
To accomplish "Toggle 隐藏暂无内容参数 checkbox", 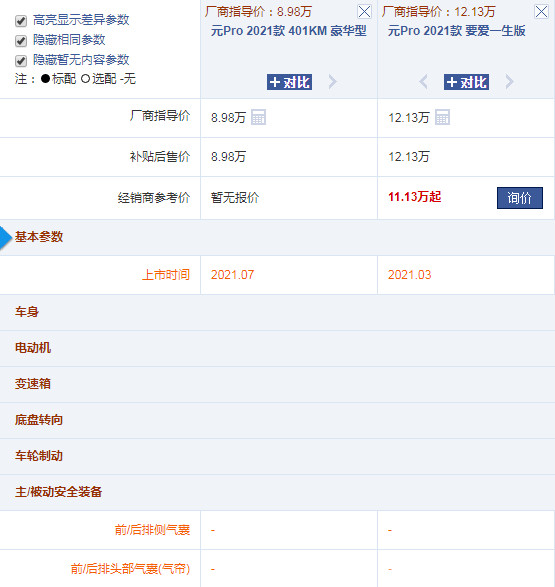I will pos(21,61).
